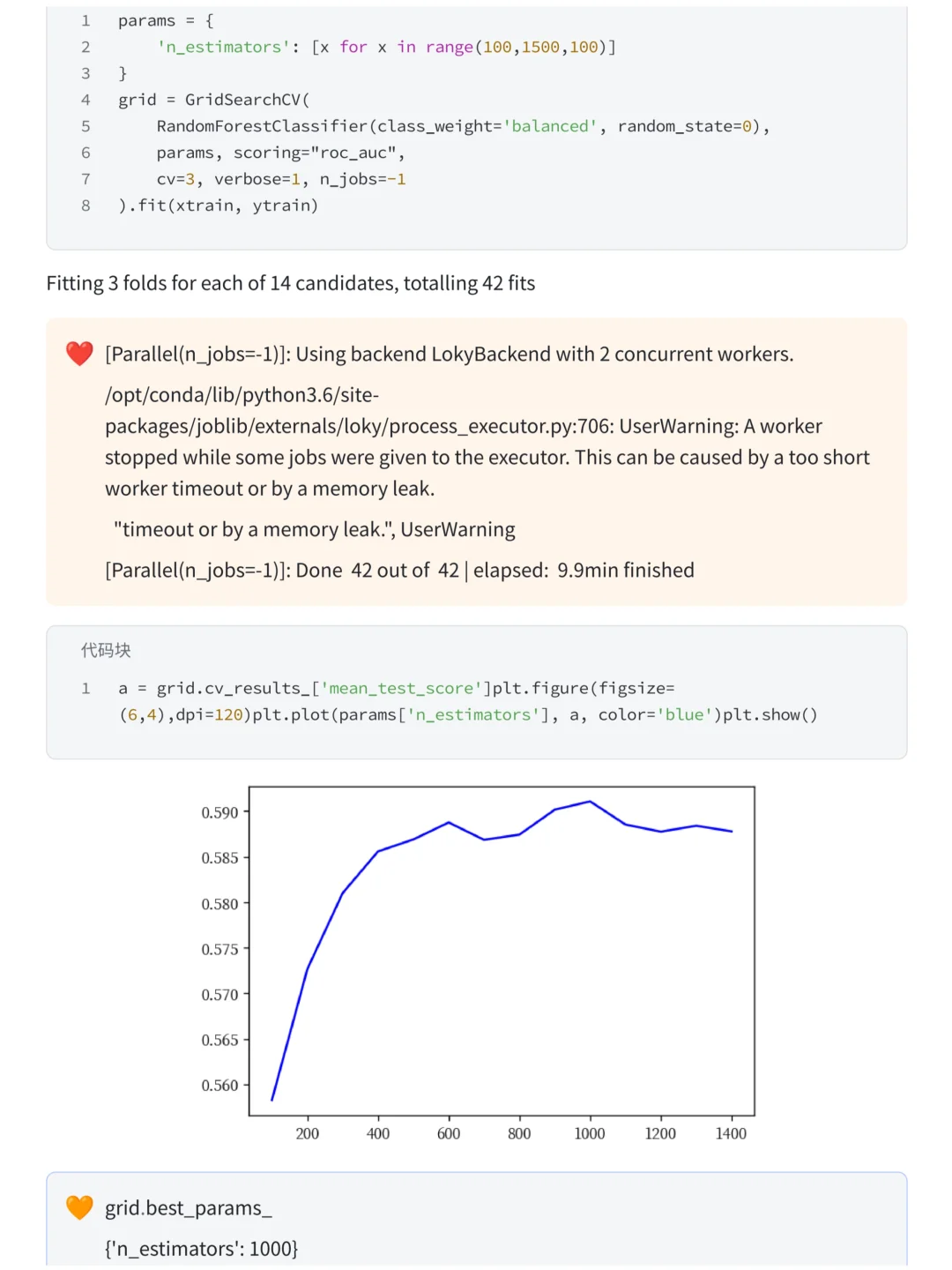Viewport: 952px width, 1270px height.
Task: Click the red heart emoji icon
Action: click(x=79, y=354)
